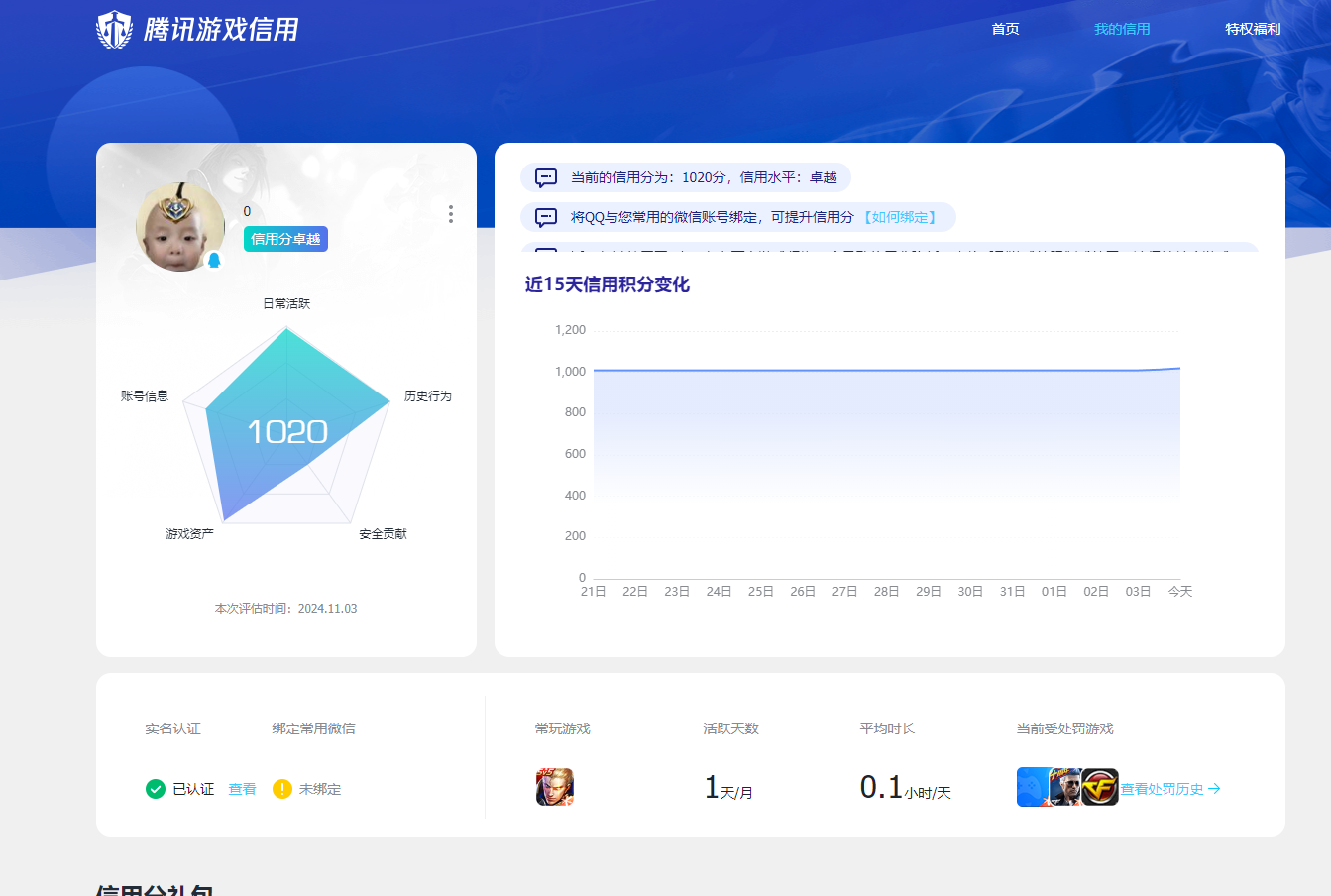Click the Honor of Kings game icon
1331x896 pixels.
pos(555,787)
